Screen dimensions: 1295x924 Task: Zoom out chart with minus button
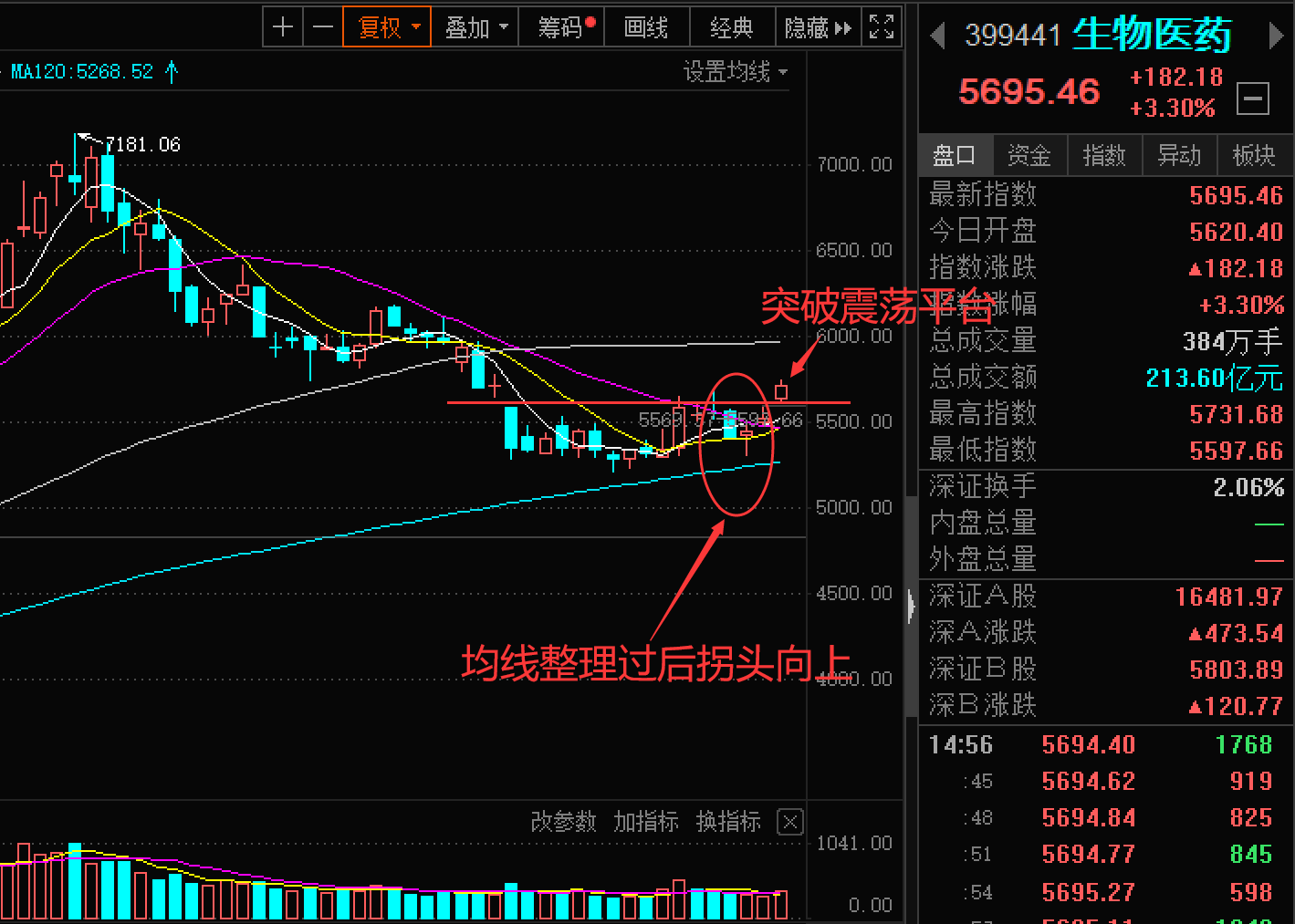[322, 27]
